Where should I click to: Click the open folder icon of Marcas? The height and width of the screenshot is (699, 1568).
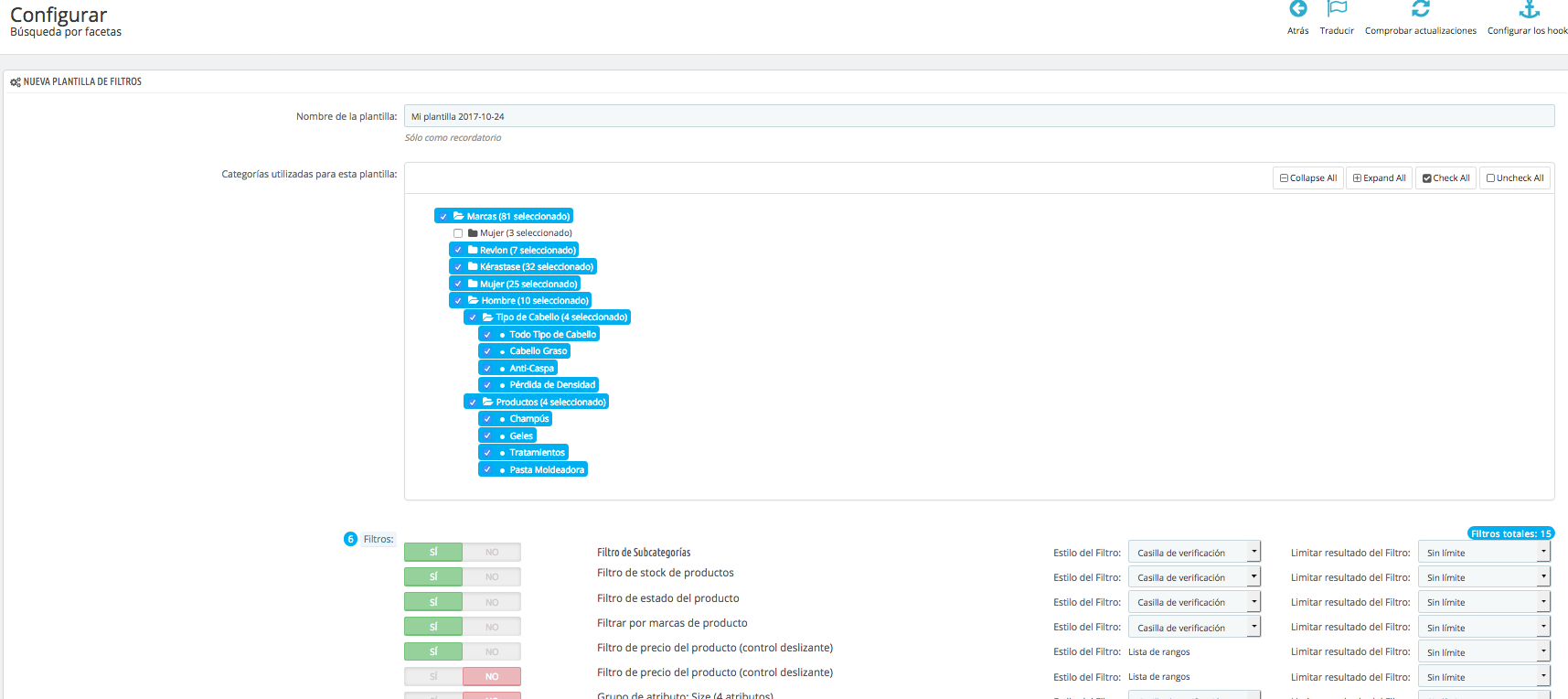[459, 216]
